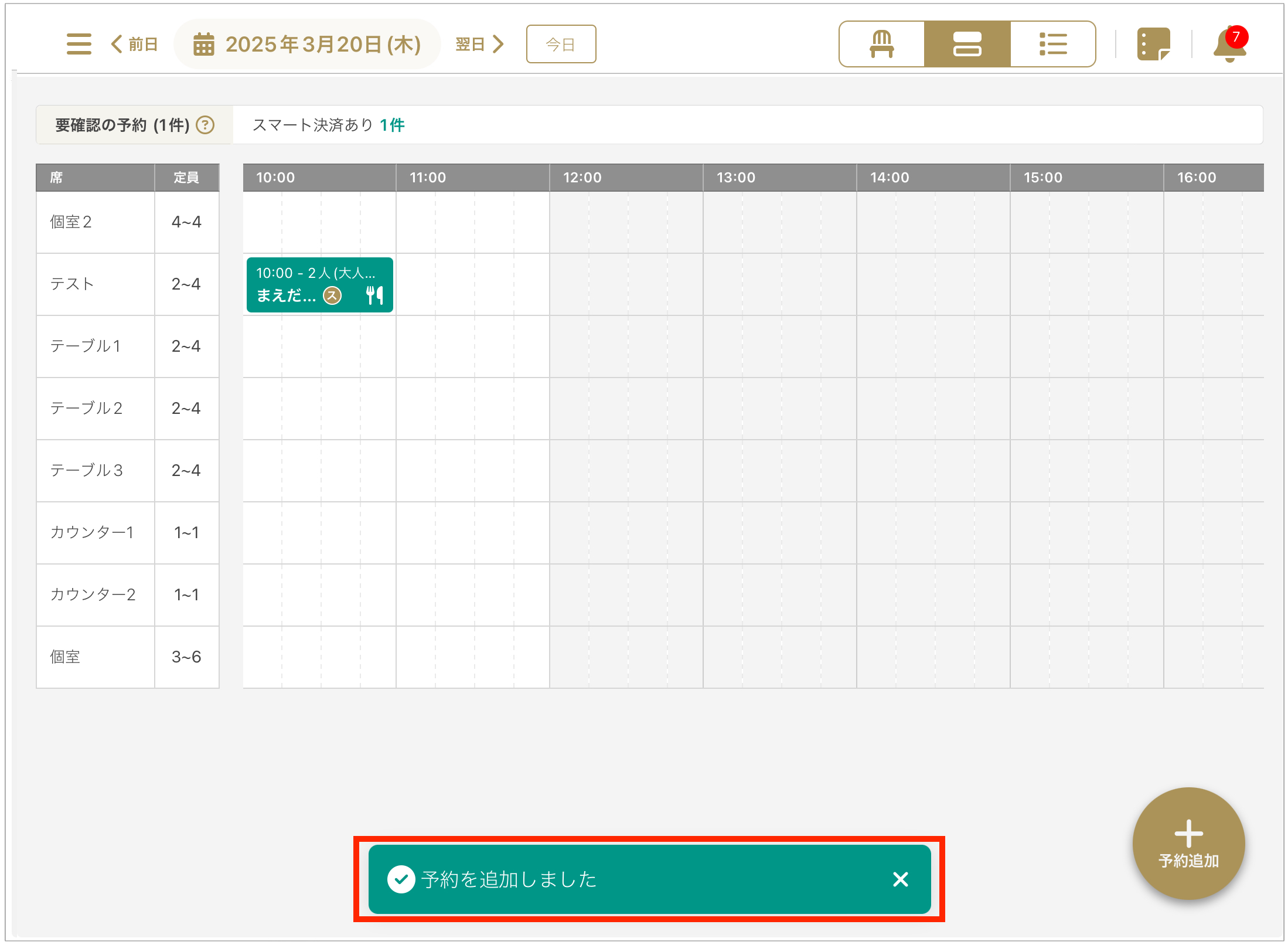This screenshot has width=1288, height=945.
Task: Click help icon beside 要確認の予約
Action: (x=205, y=125)
